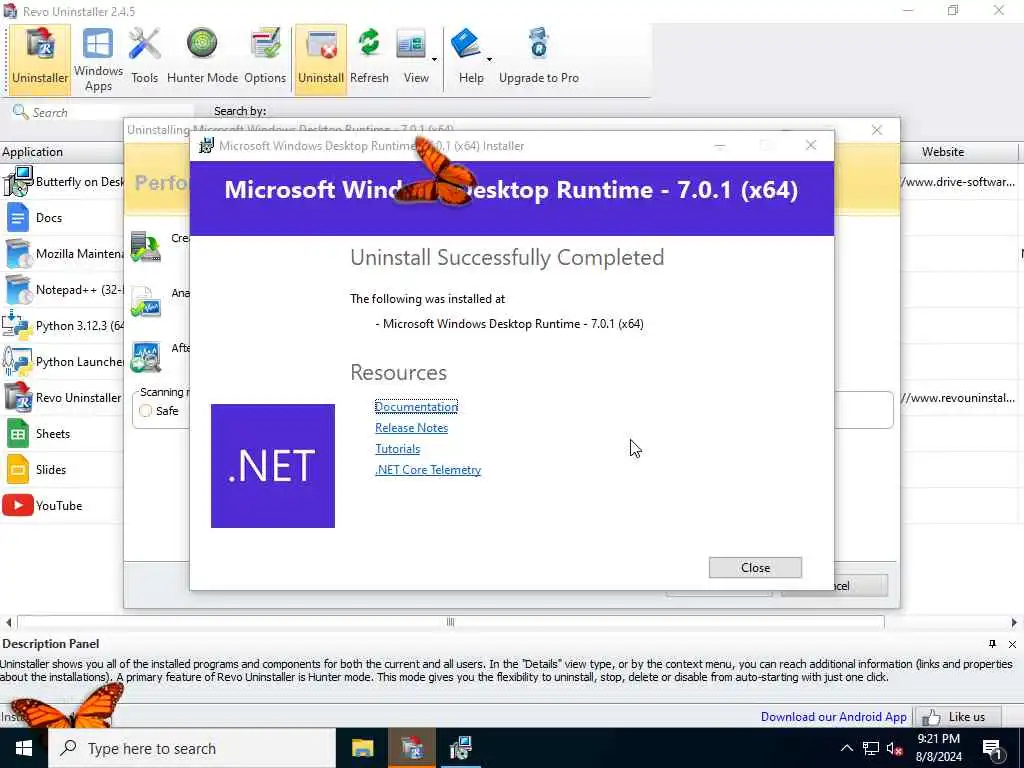Select the Python Launcher icon

point(17,361)
